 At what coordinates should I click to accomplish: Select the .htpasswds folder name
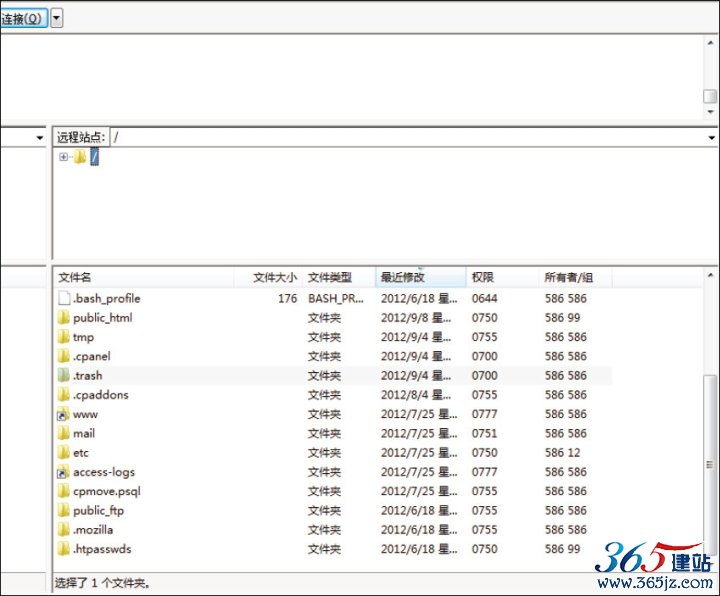pyautogui.click(x=102, y=549)
